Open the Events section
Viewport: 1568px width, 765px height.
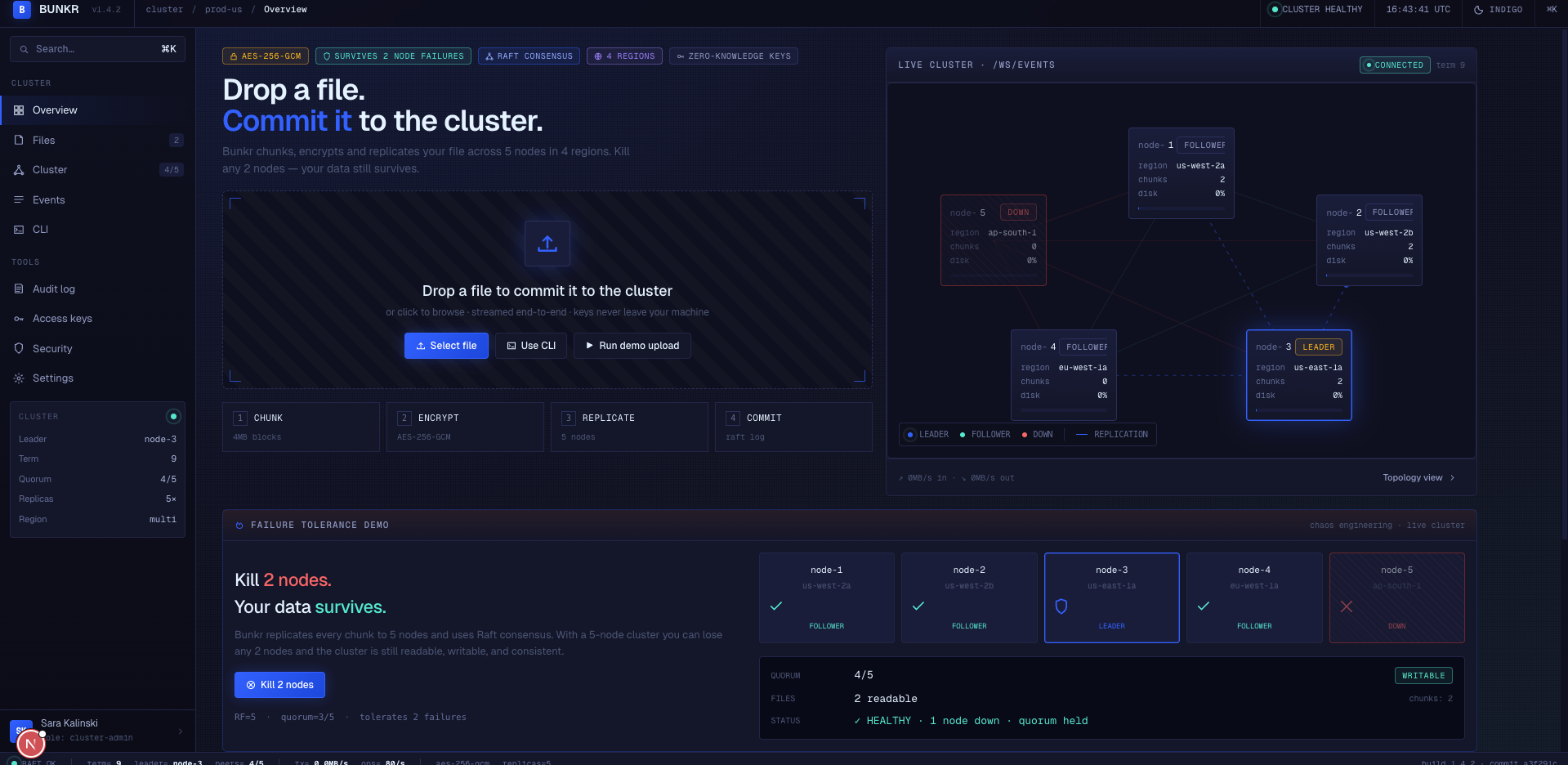tap(97, 199)
